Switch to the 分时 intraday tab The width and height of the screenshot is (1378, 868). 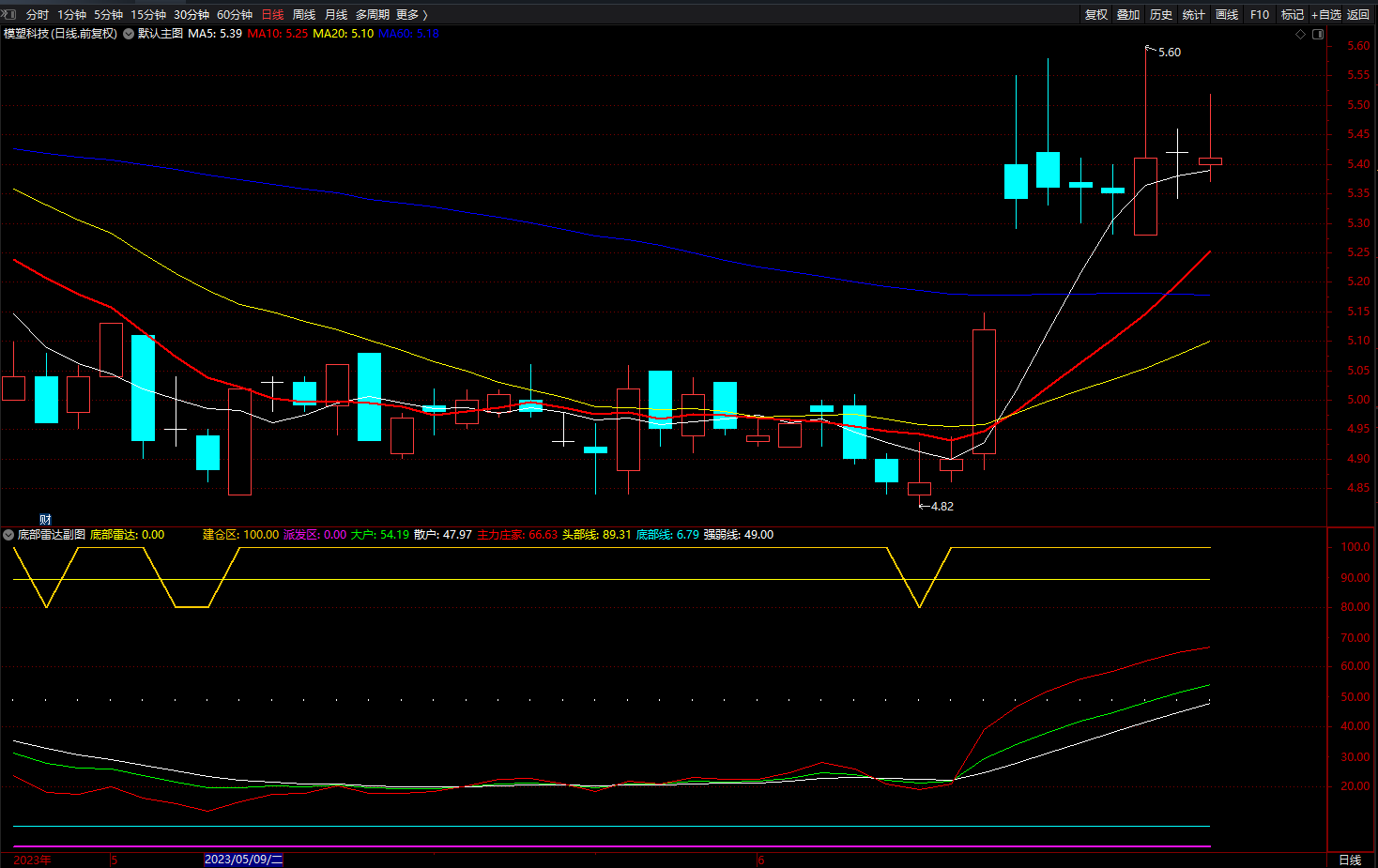pos(38,14)
